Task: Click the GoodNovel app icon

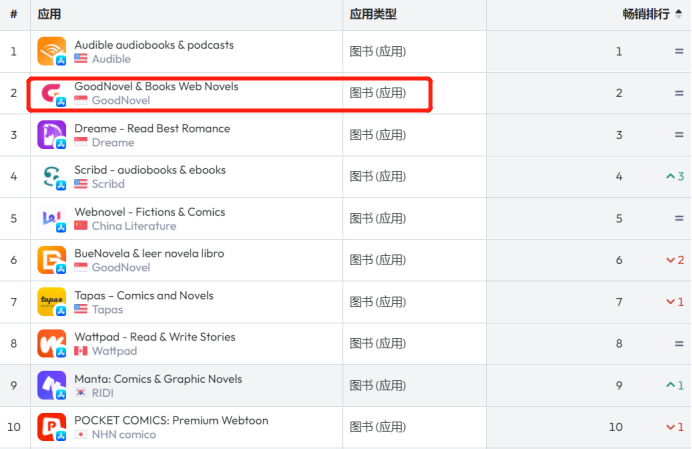Action: tap(52, 93)
